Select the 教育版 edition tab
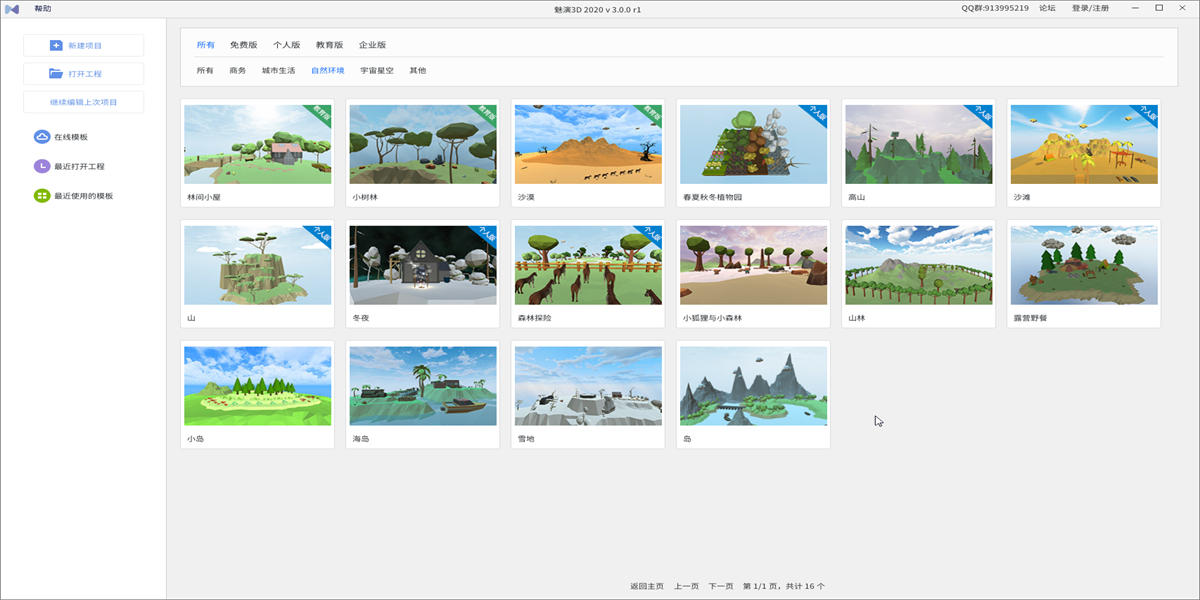 [x=329, y=45]
